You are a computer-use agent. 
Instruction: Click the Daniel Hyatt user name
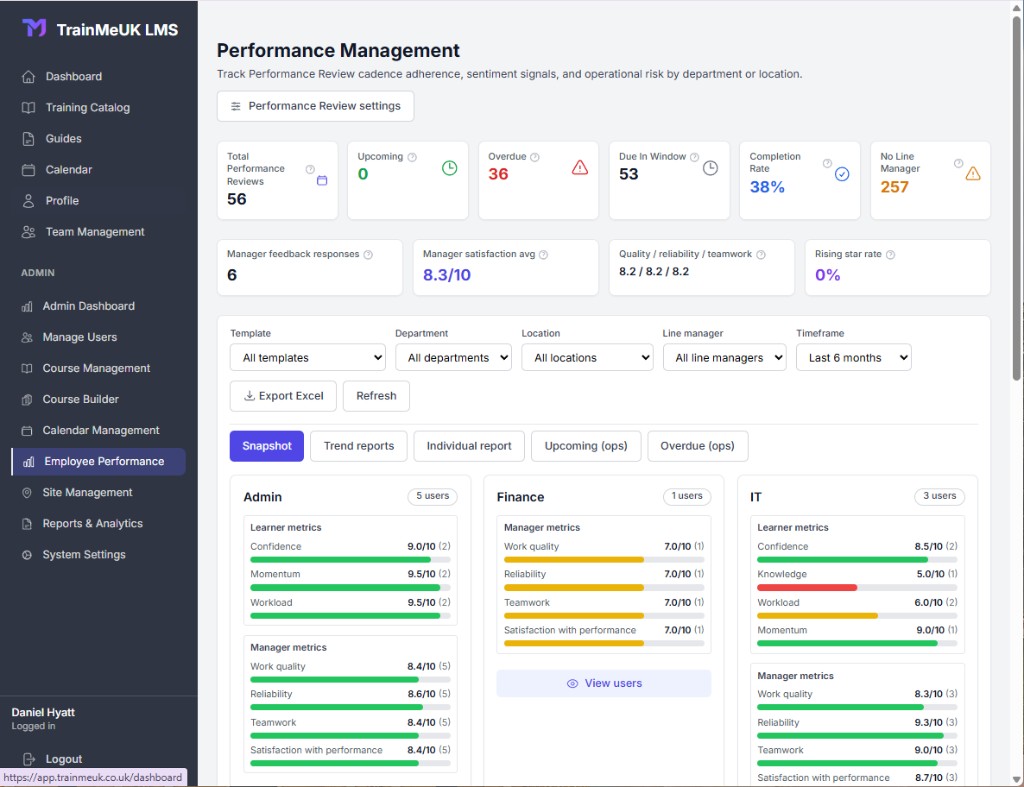[43, 713]
